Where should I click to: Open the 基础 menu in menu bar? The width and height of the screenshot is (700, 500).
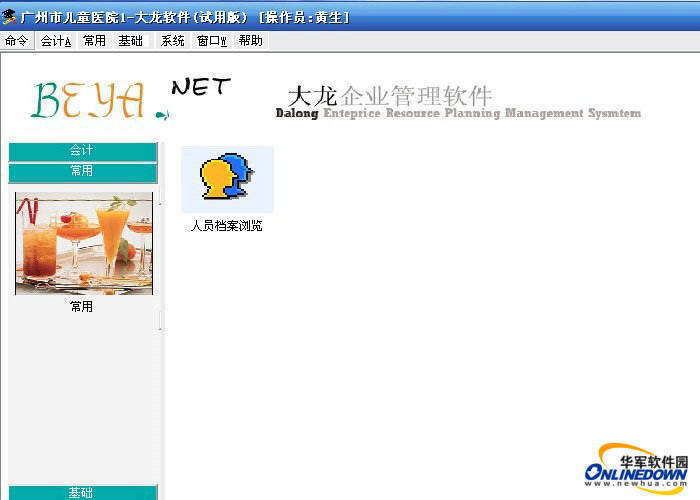click(x=130, y=41)
